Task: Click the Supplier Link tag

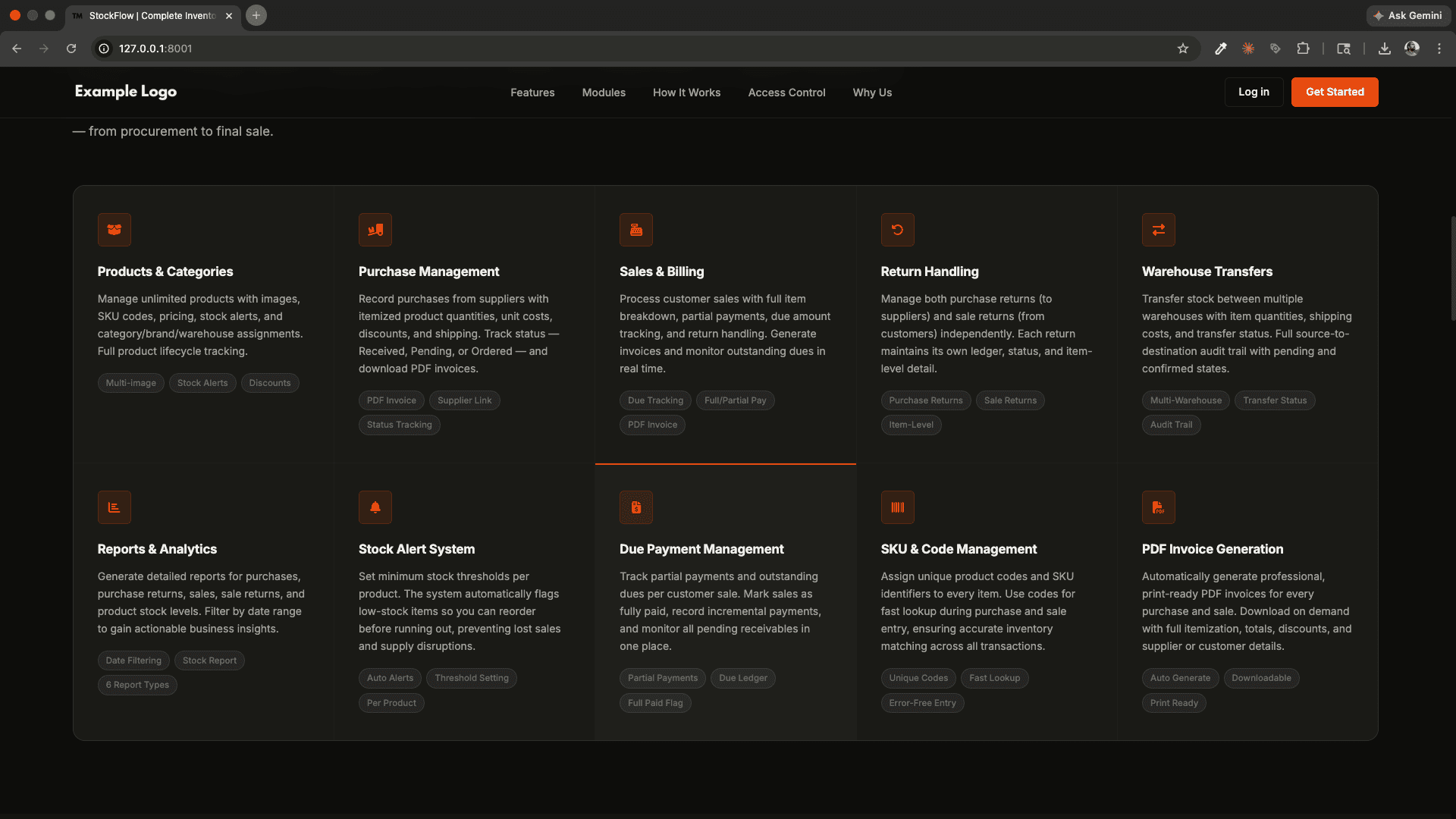Action: 464,400
